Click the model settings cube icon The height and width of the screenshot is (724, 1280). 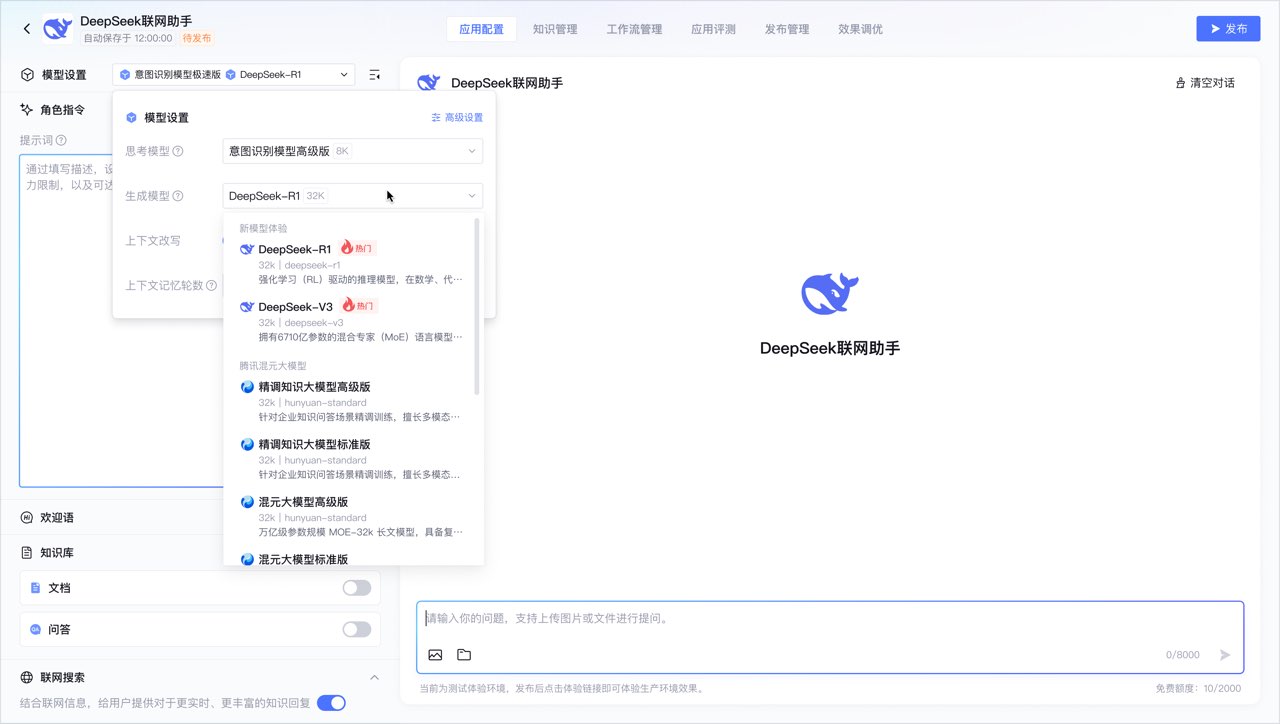point(27,75)
